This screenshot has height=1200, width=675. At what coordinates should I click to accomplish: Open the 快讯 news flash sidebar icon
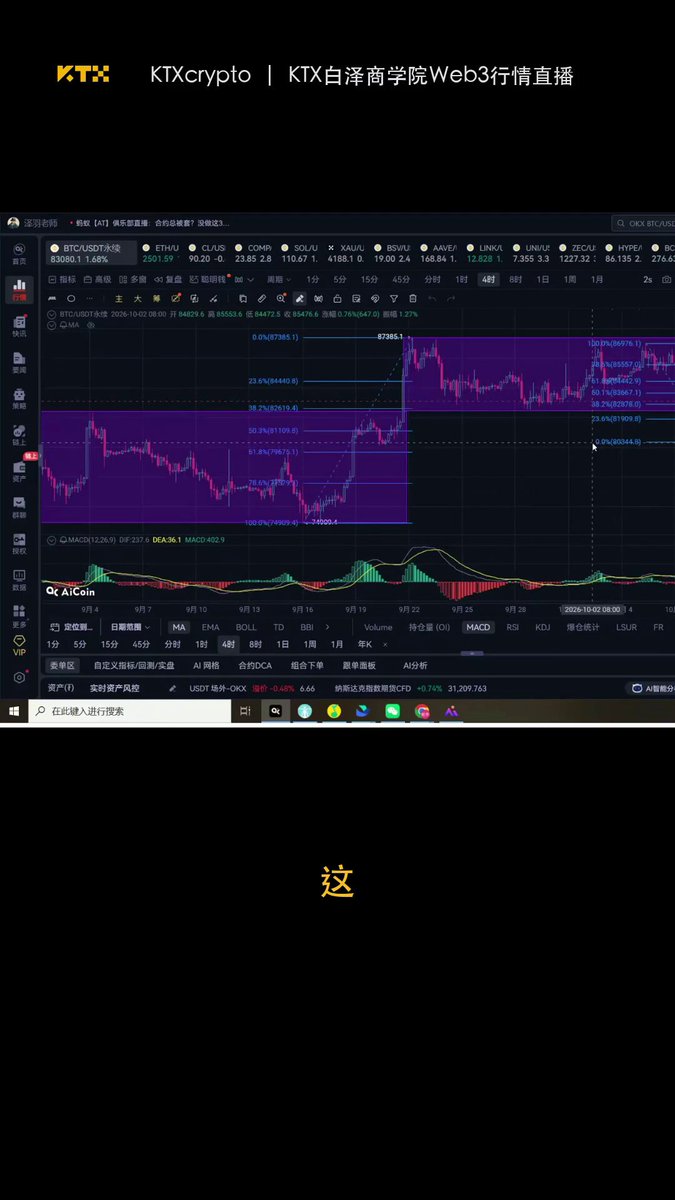coord(19,326)
